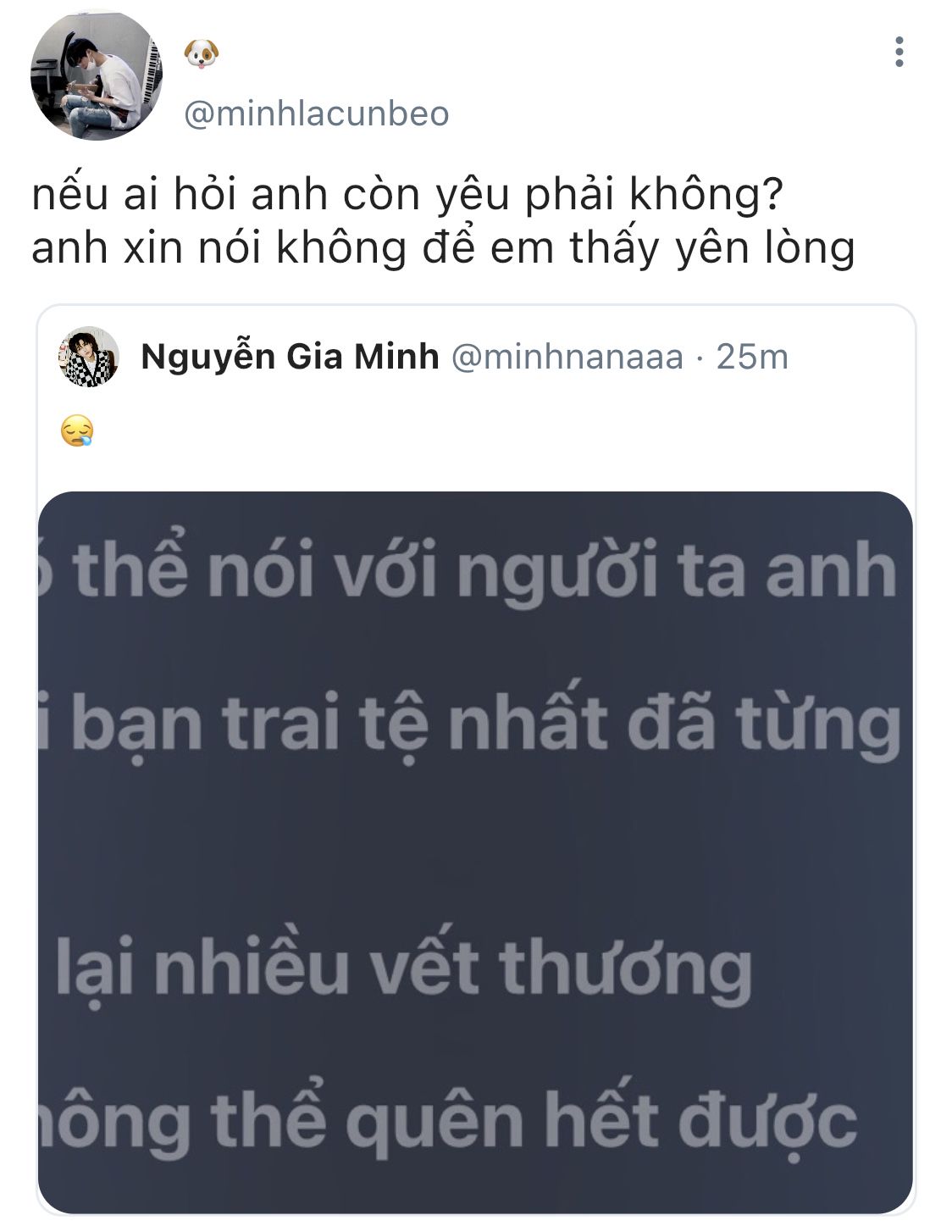Open the round profile photo of minhlacunbeo
The image size is (952, 1232).
(96, 74)
